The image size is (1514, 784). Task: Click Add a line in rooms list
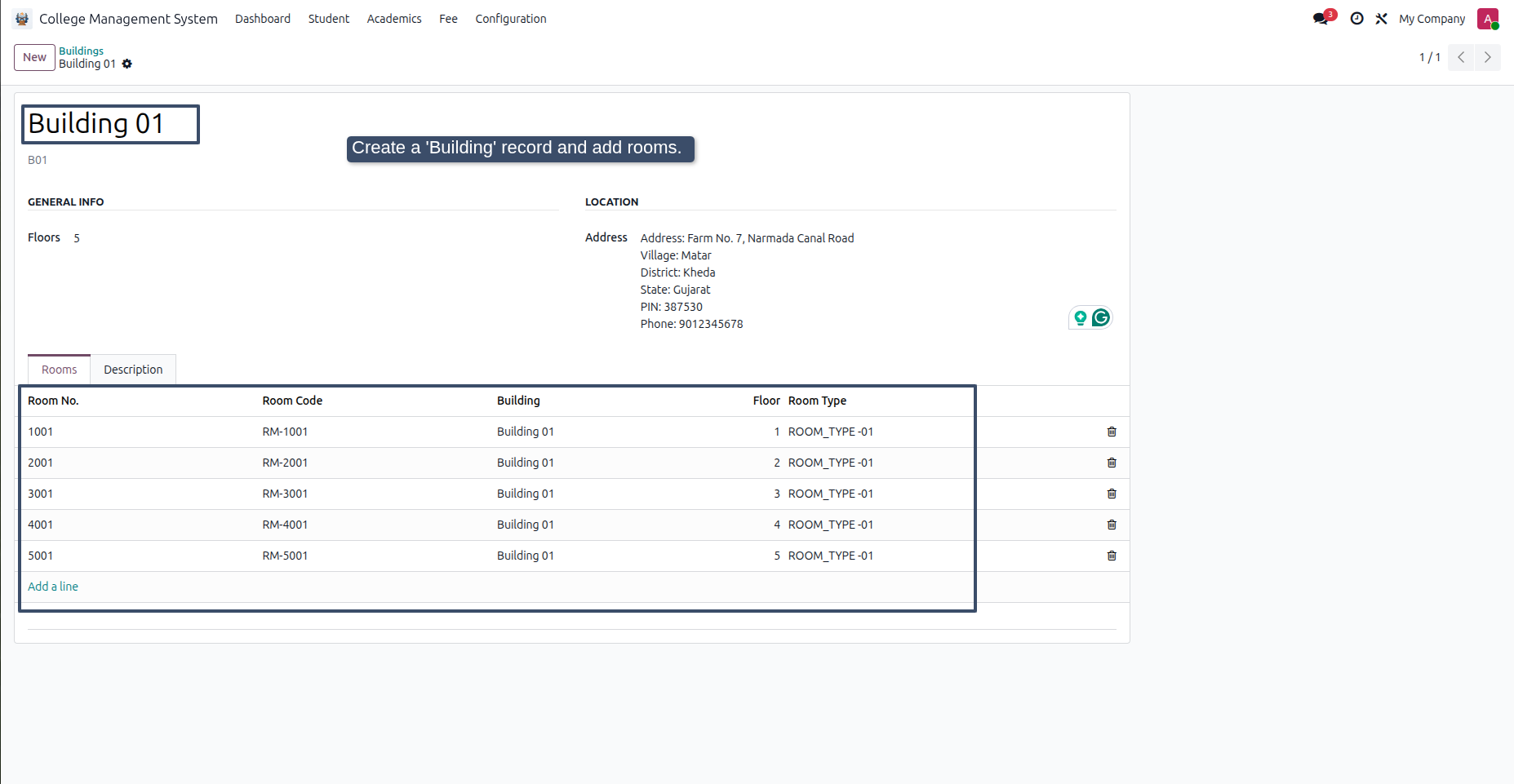[x=53, y=587]
